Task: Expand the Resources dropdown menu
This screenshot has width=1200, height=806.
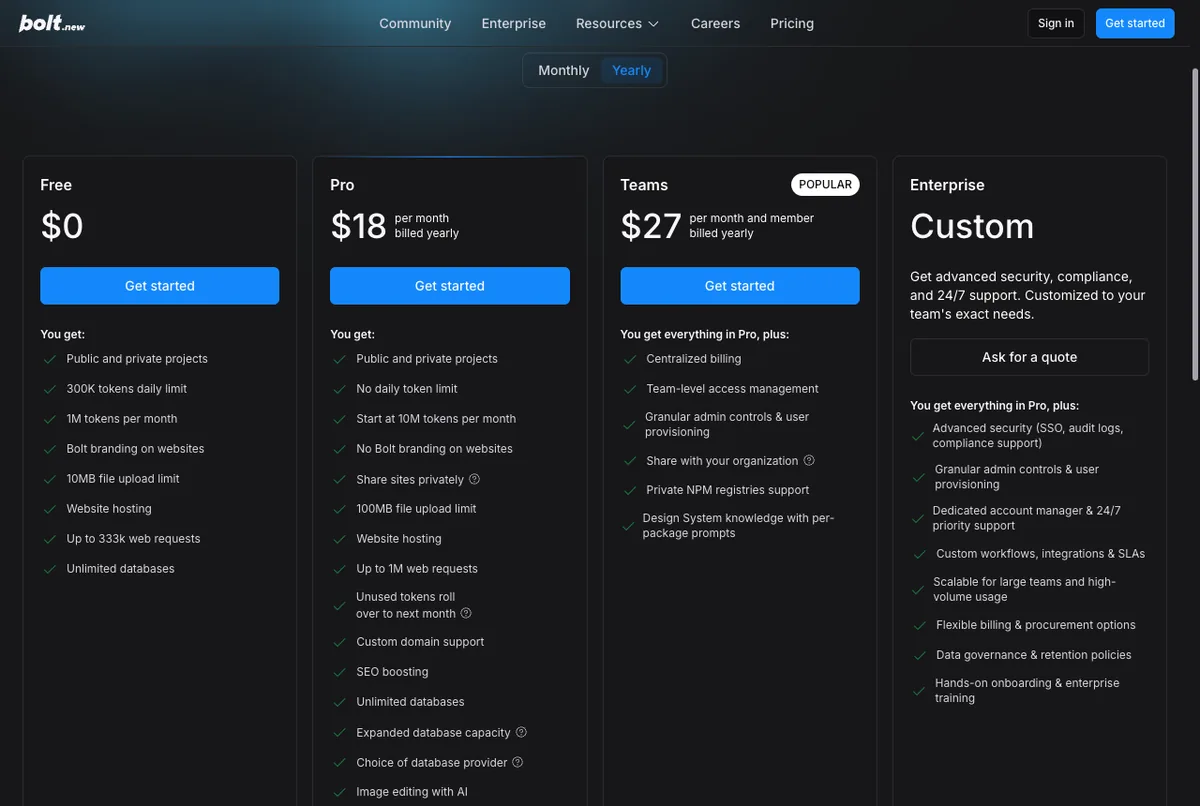Action: [x=618, y=23]
